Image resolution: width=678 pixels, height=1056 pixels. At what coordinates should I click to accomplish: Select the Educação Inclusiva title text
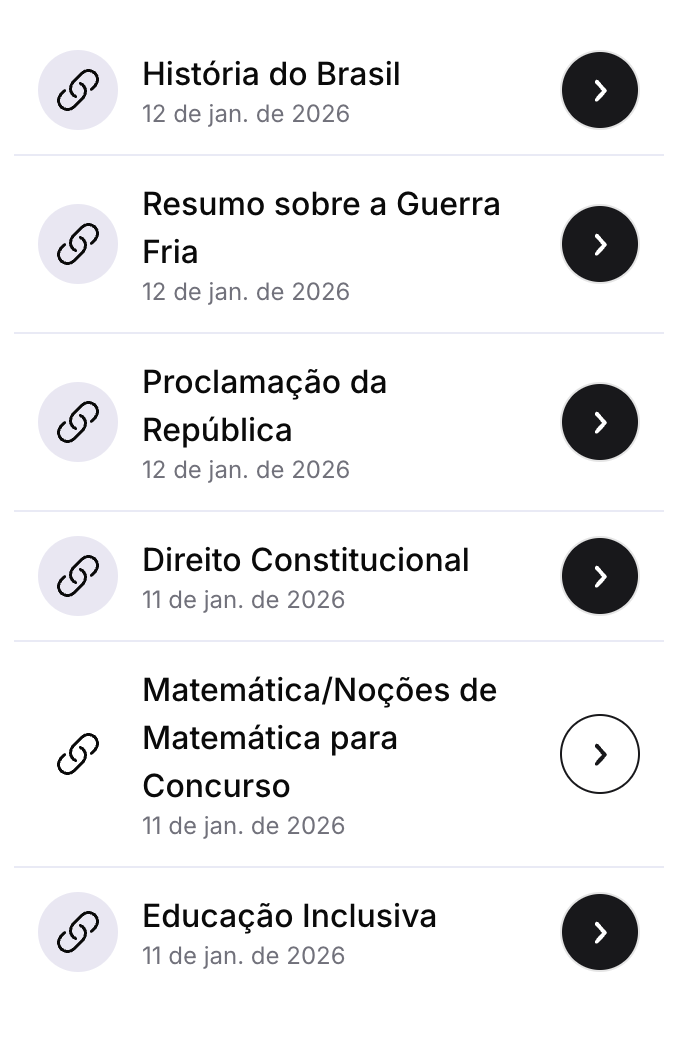[289, 916]
